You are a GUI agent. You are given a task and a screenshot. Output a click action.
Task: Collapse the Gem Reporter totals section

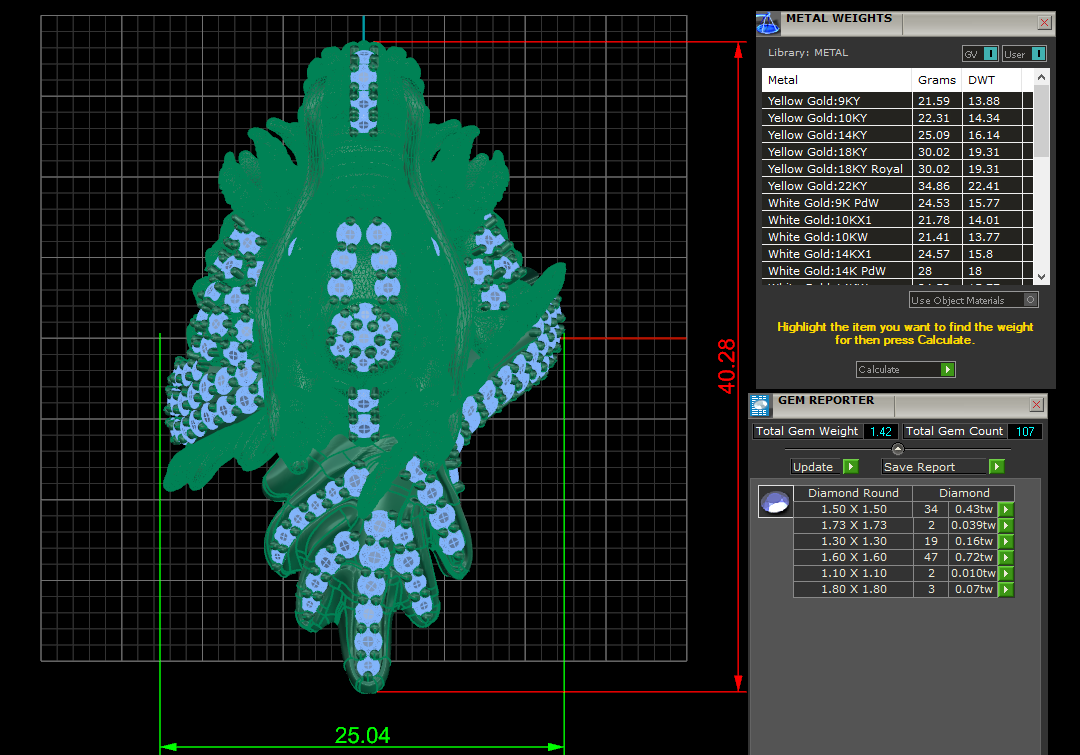tap(897, 449)
